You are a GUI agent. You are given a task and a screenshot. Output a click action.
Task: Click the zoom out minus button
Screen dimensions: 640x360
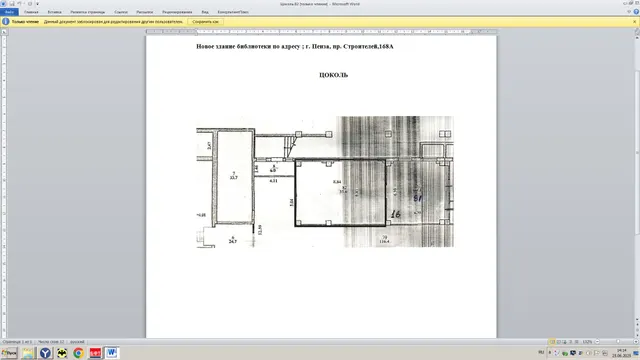point(597,342)
